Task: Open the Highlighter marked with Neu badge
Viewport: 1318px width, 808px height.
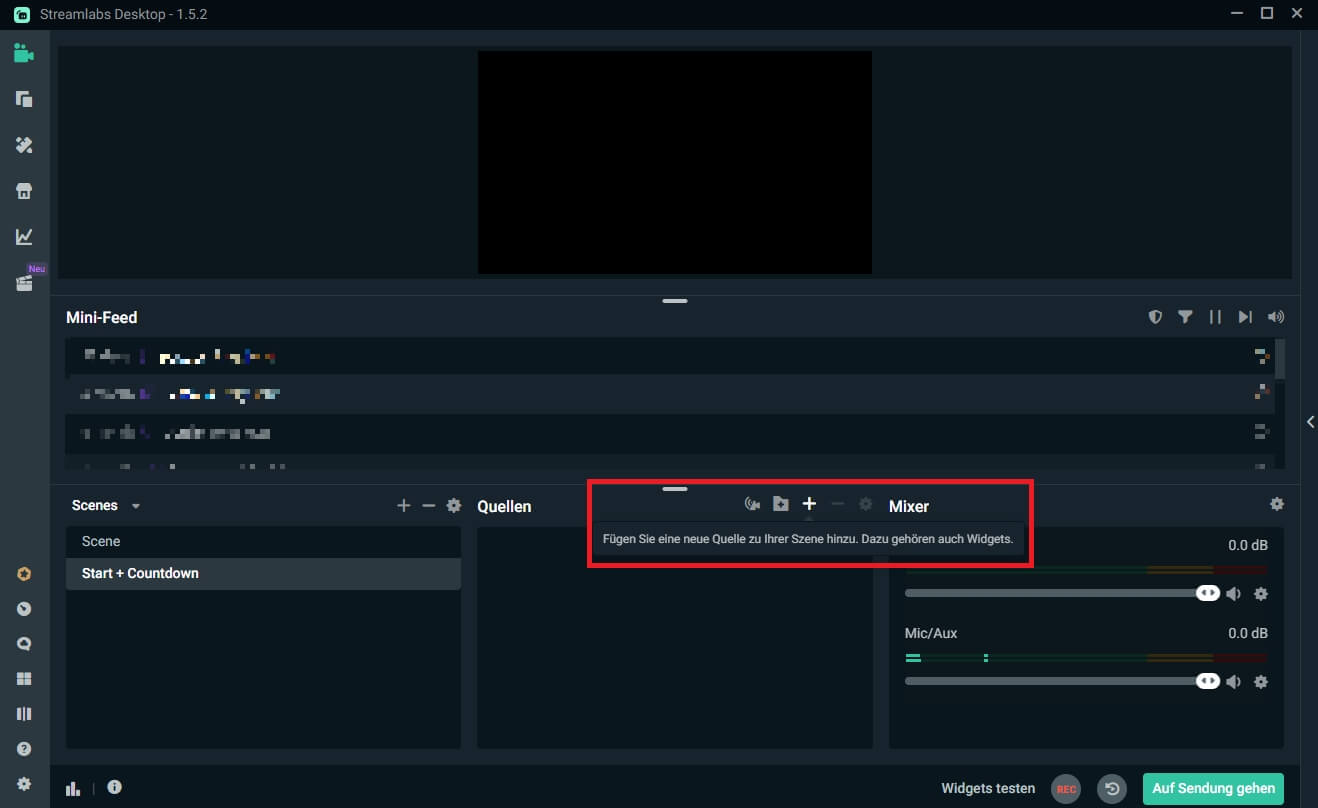Action: point(24,283)
